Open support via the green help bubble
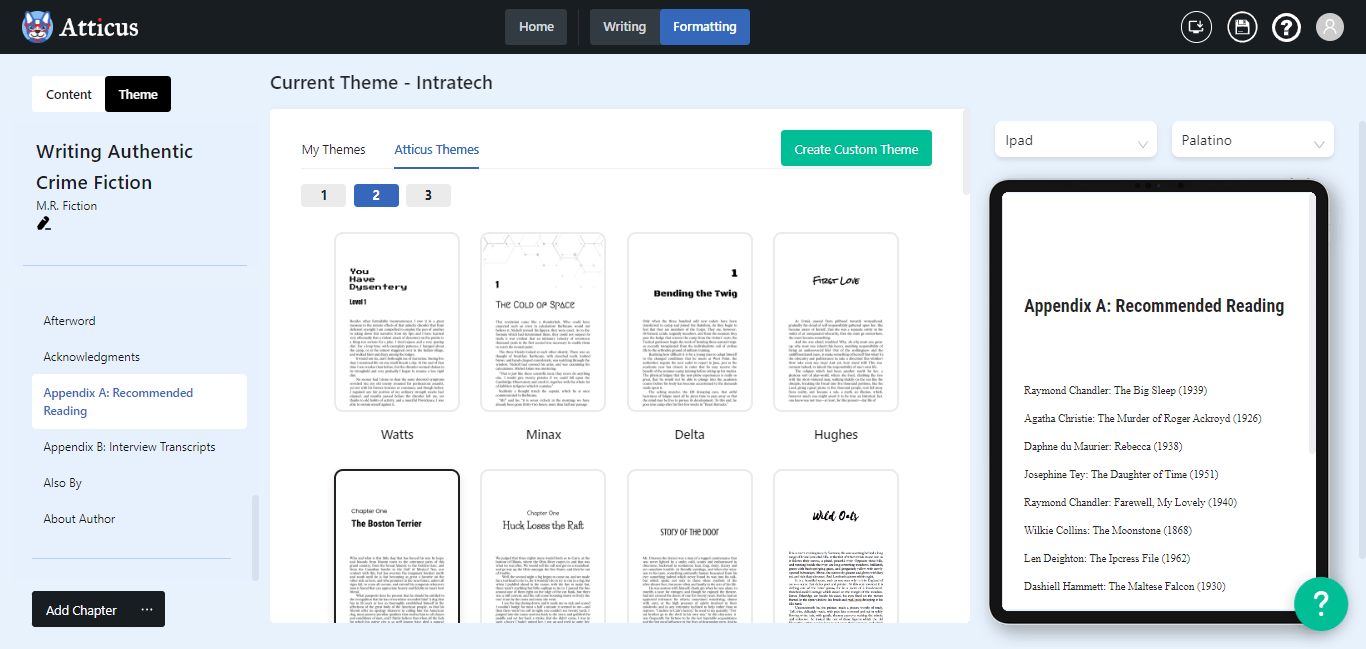 pos(1321,604)
